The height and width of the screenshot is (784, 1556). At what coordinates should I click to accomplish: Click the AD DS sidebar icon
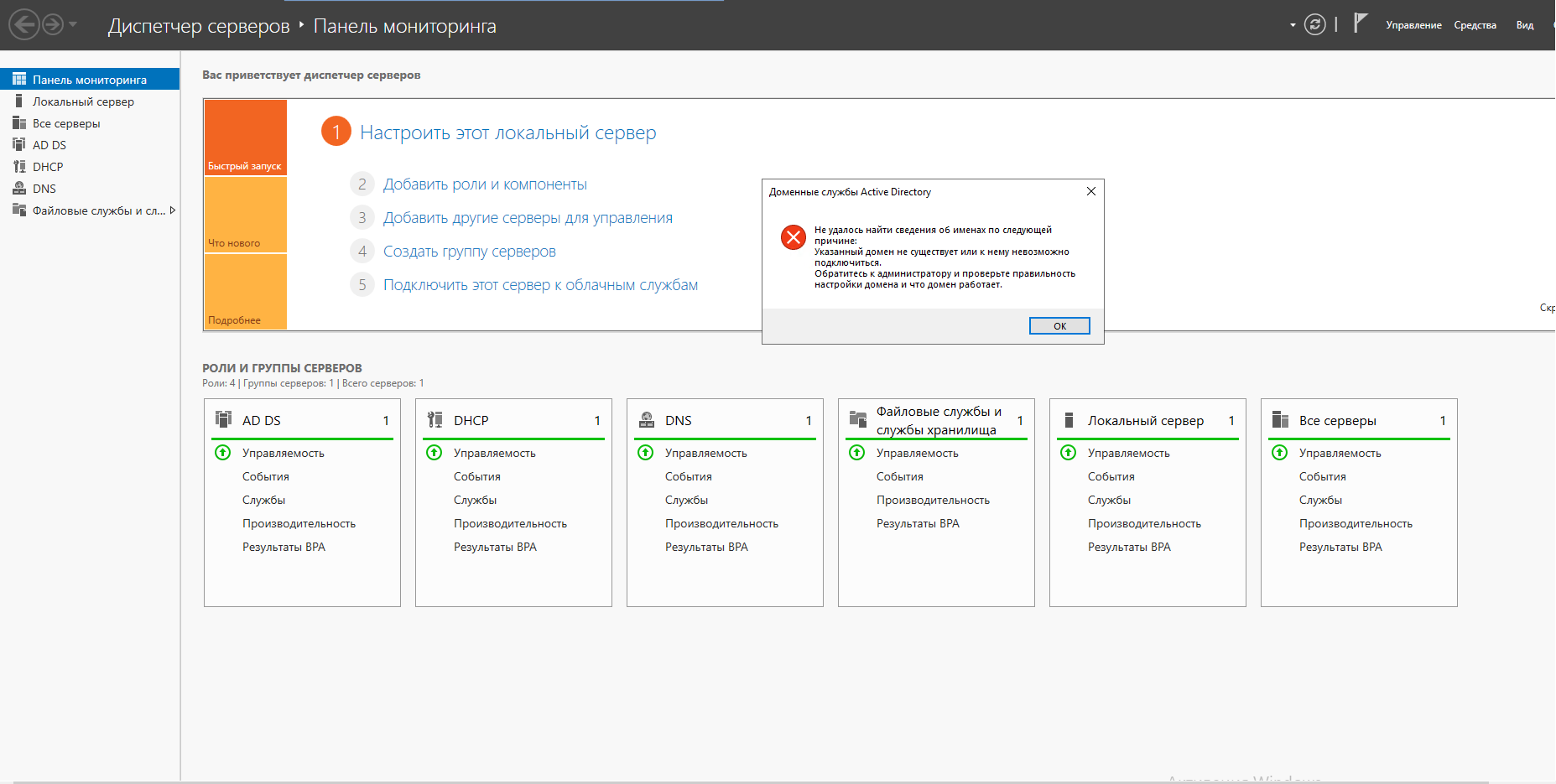click(19, 144)
